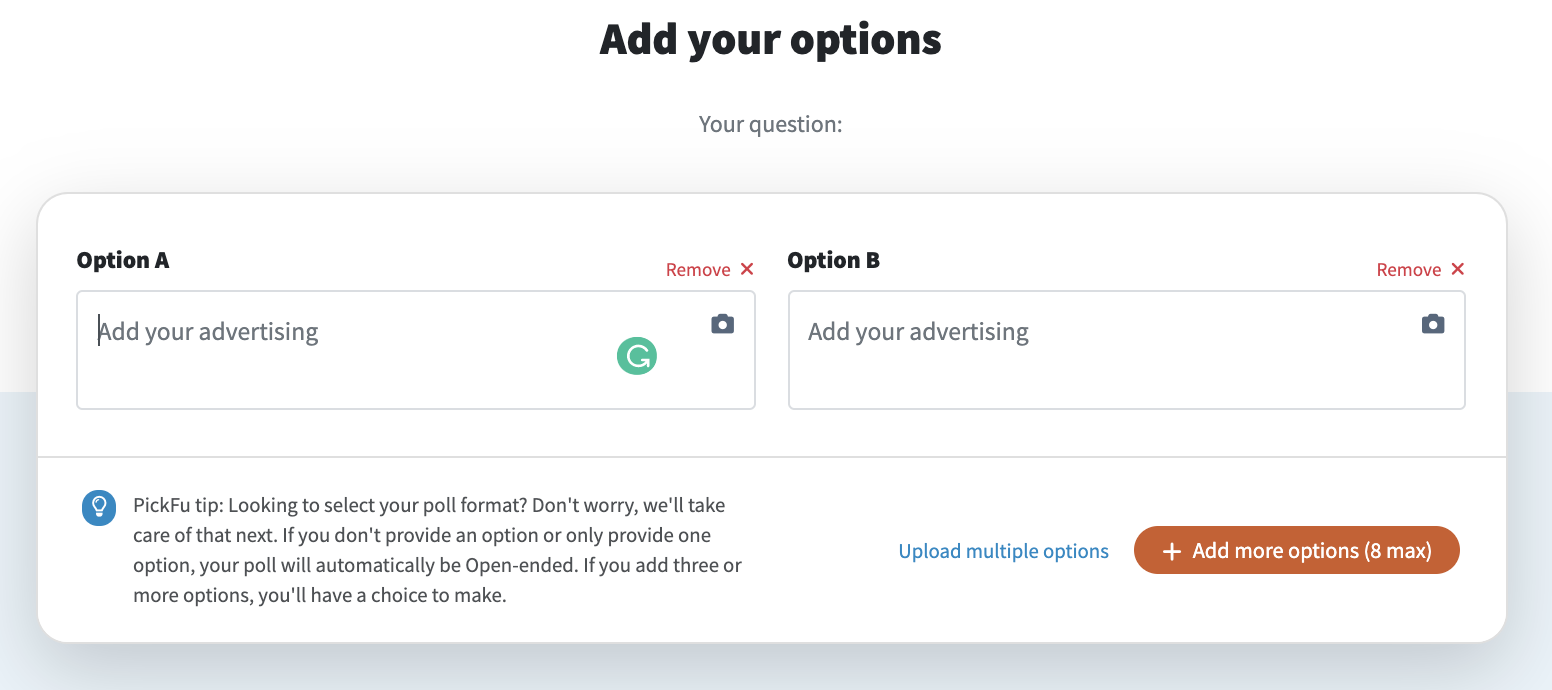Click the red X icon above Option A
Image resolution: width=1552 pixels, height=690 pixels.
coord(747,269)
